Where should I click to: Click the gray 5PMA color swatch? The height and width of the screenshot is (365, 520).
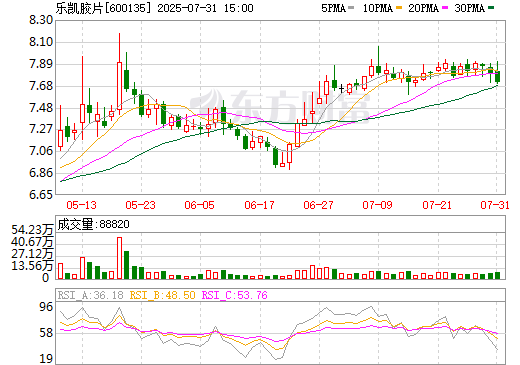351,8
